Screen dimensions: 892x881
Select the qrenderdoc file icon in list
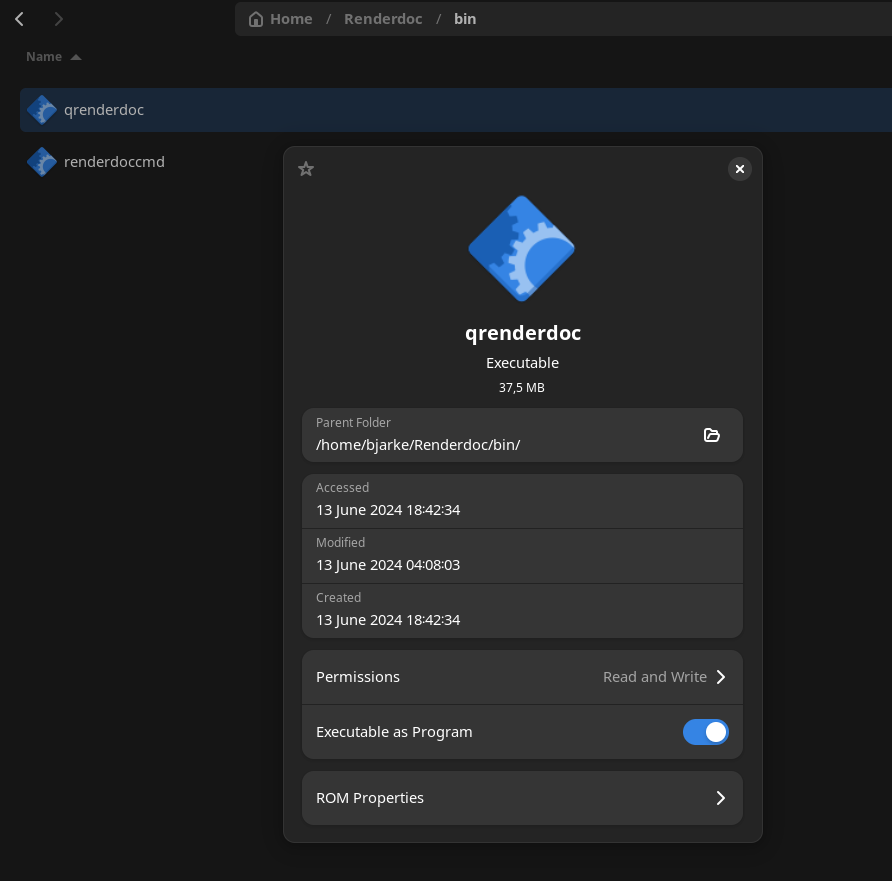(x=41, y=110)
